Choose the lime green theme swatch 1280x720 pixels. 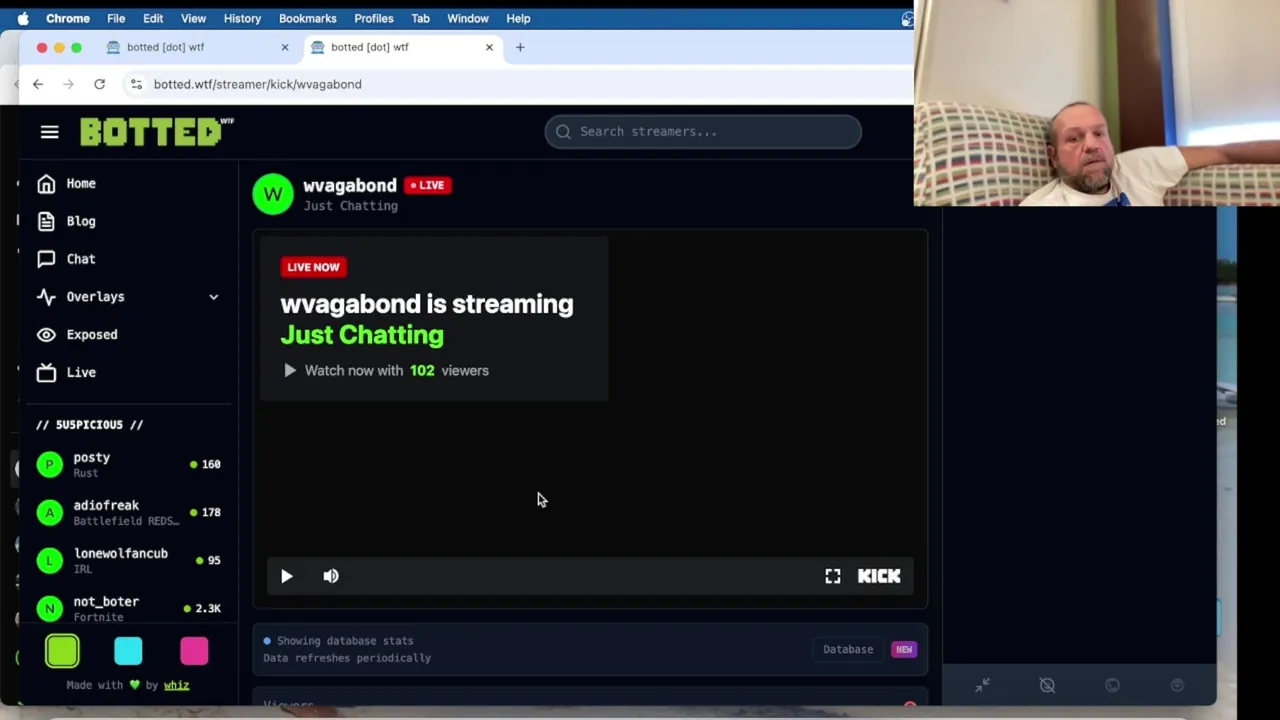click(62, 651)
